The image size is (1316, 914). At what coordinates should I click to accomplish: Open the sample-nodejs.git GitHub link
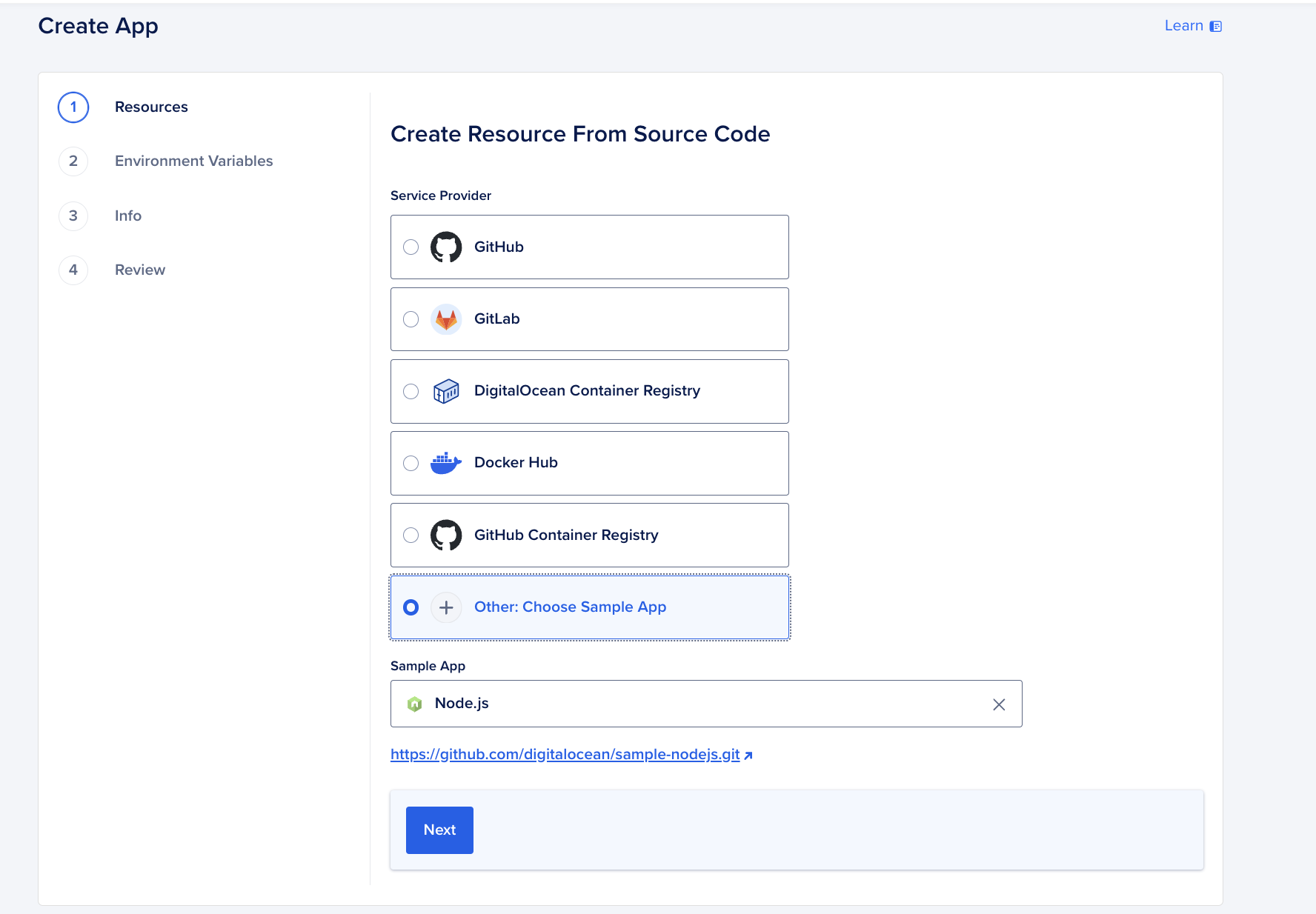565,755
